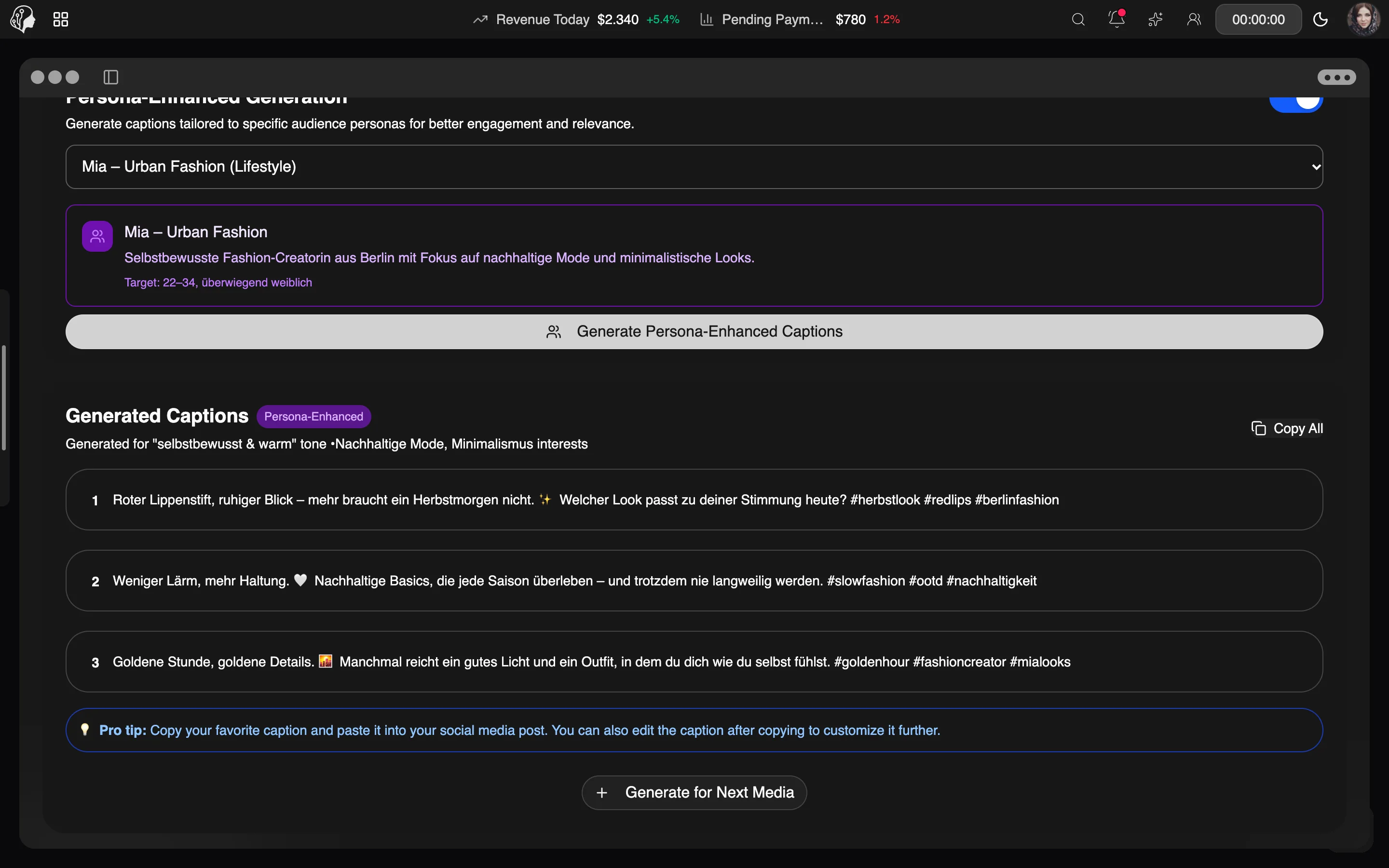This screenshot has height=868, width=1389.
Task: Toggle the sidebar panel icon
Action: [x=111, y=77]
